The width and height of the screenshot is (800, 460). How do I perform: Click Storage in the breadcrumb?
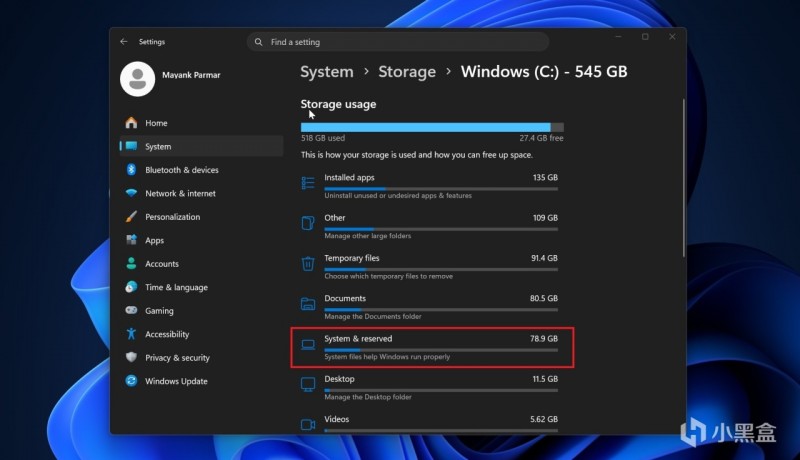407,72
